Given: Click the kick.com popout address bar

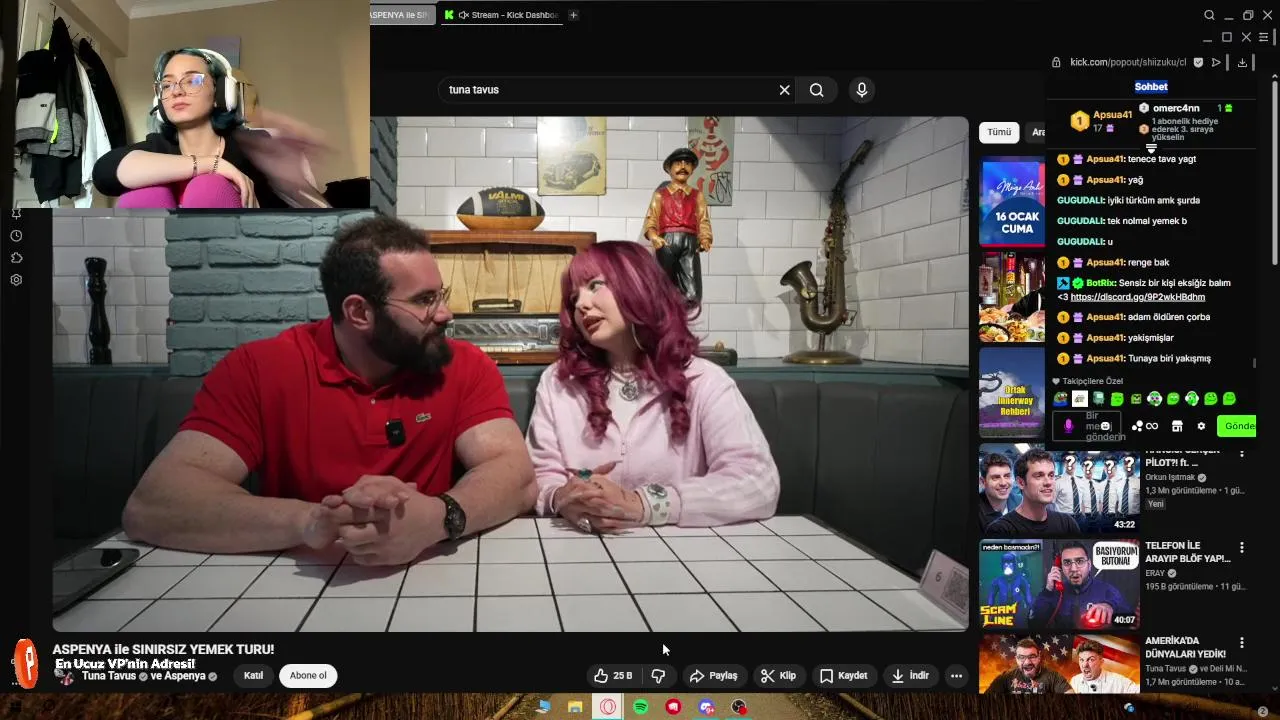Looking at the screenshot, I should click(1128, 62).
